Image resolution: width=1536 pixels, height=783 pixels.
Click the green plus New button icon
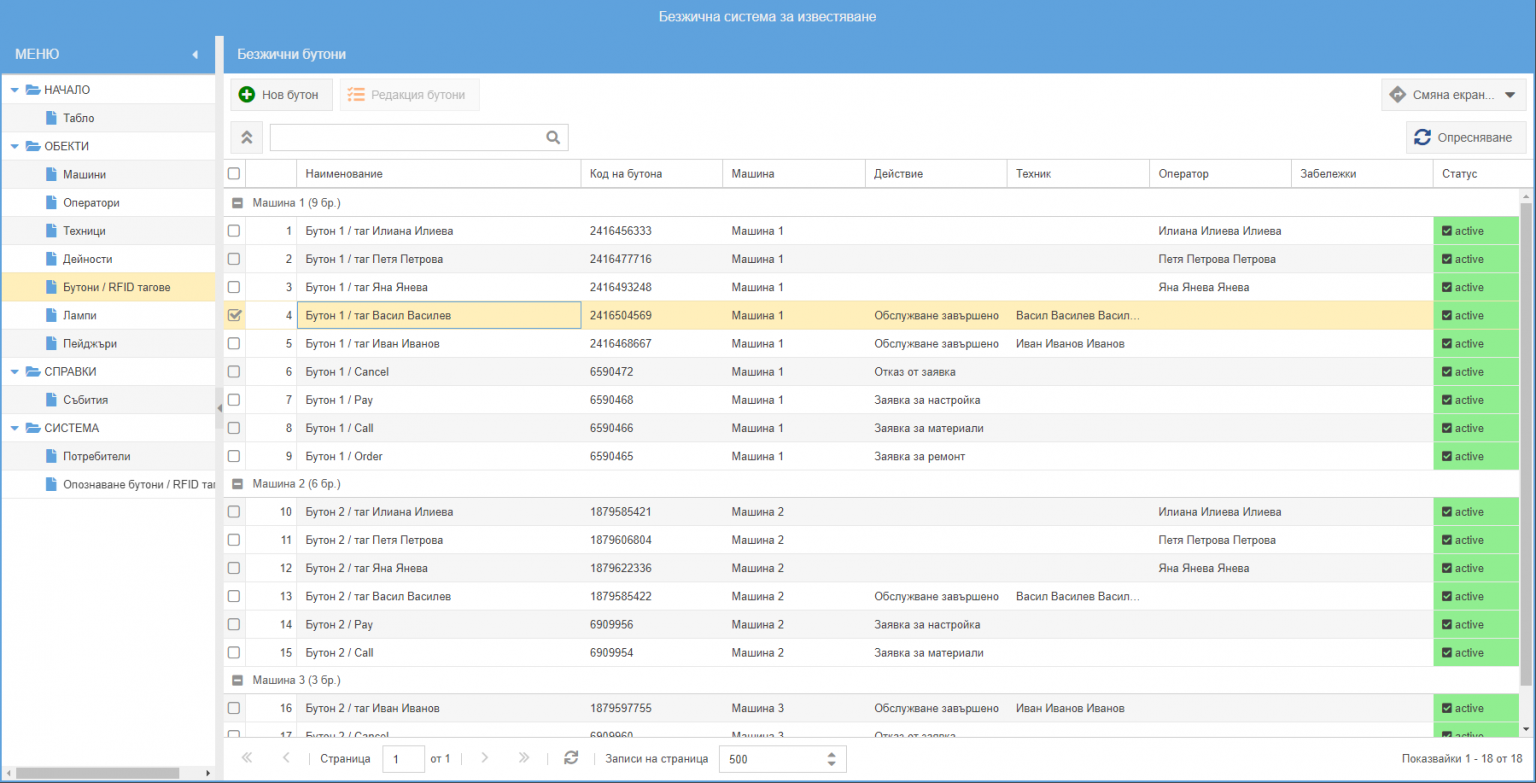(x=247, y=95)
